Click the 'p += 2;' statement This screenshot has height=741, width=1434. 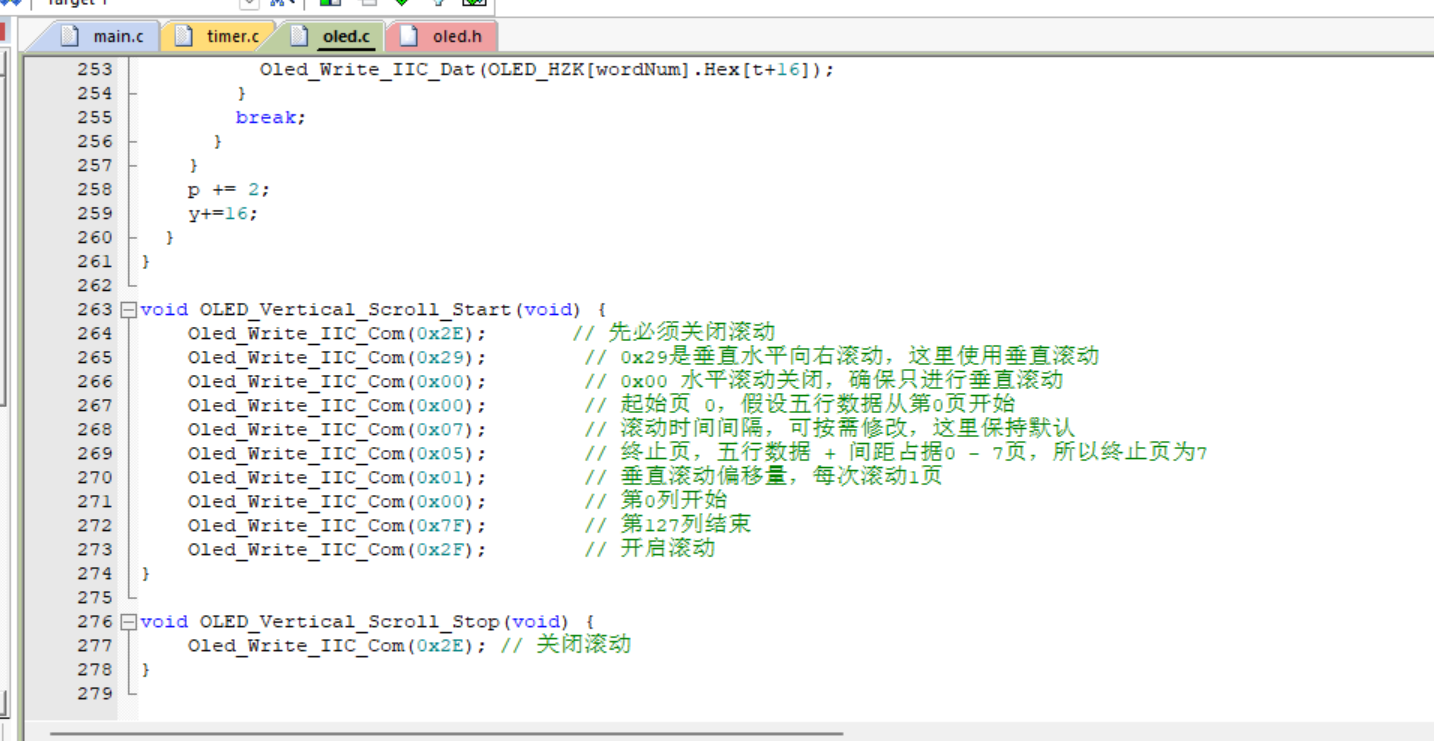point(229,190)
